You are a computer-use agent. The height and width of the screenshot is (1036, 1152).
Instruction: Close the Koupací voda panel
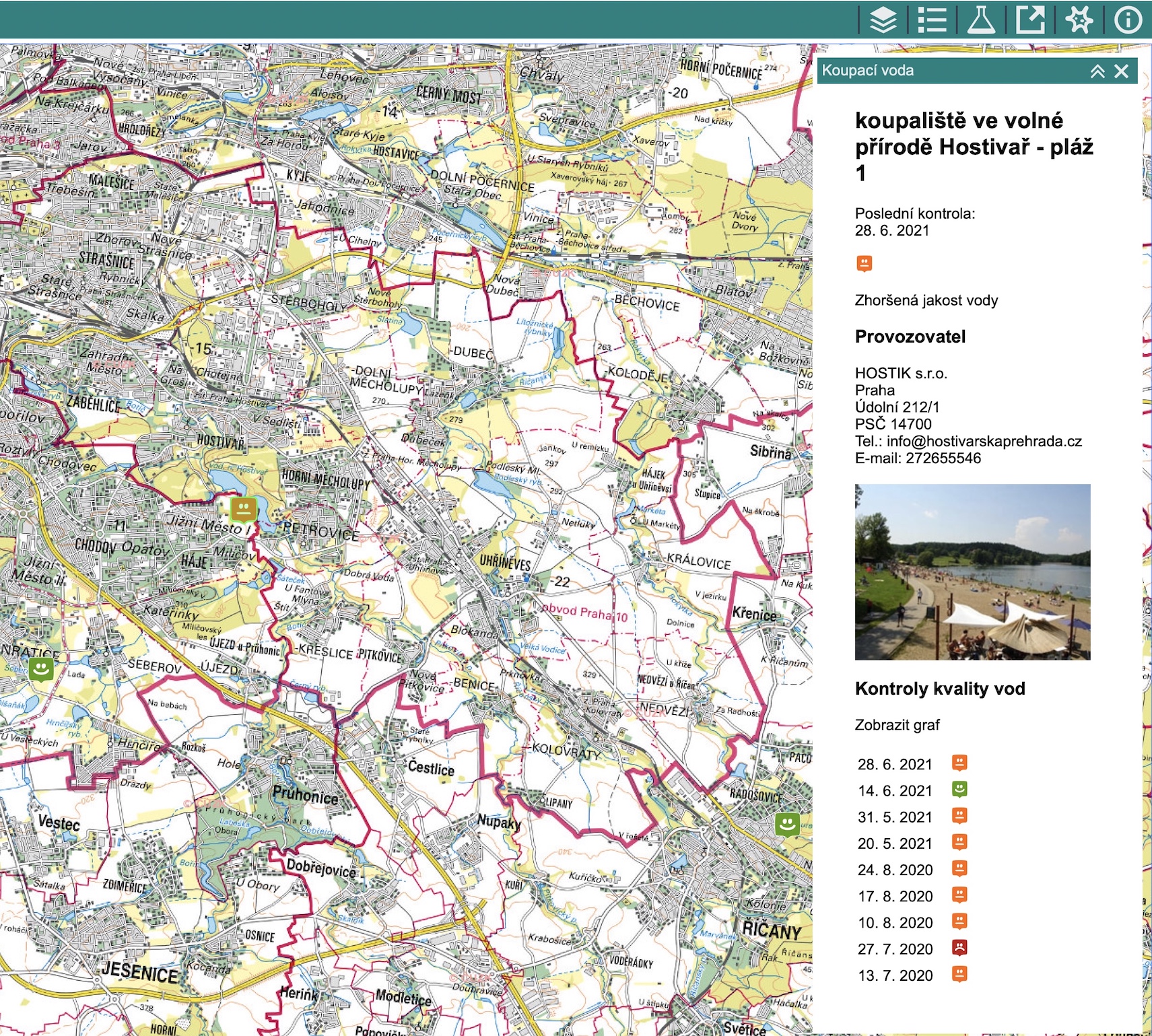pos(1121,71)
